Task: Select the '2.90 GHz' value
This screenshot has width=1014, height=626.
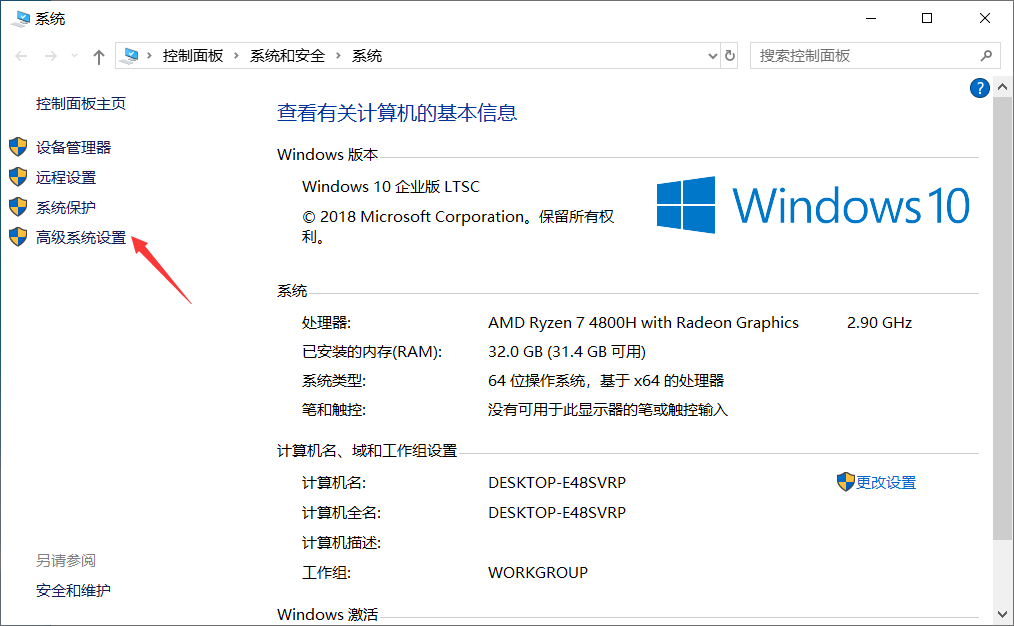Action: [x=879, y=323]
